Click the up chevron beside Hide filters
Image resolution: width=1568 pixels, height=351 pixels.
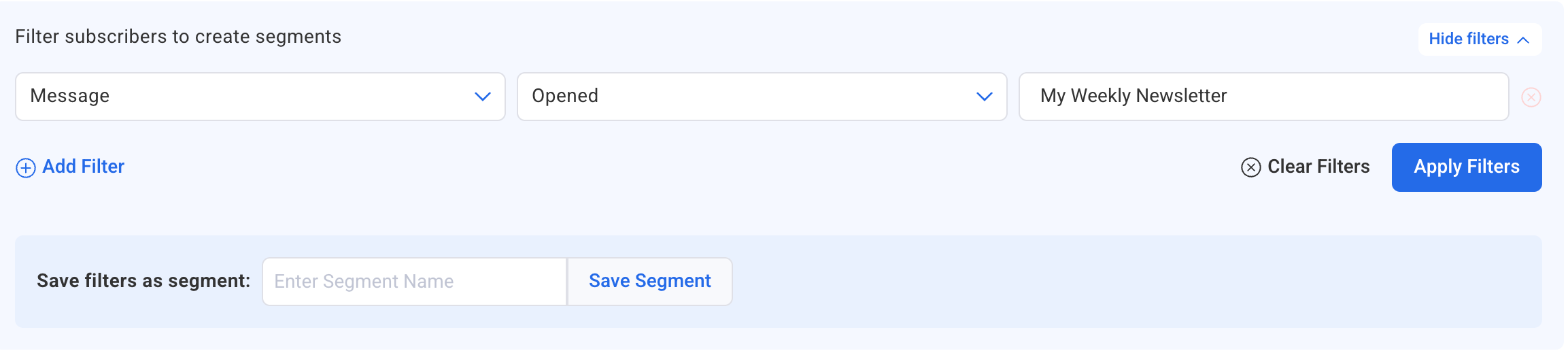(x=1524, y=40)
